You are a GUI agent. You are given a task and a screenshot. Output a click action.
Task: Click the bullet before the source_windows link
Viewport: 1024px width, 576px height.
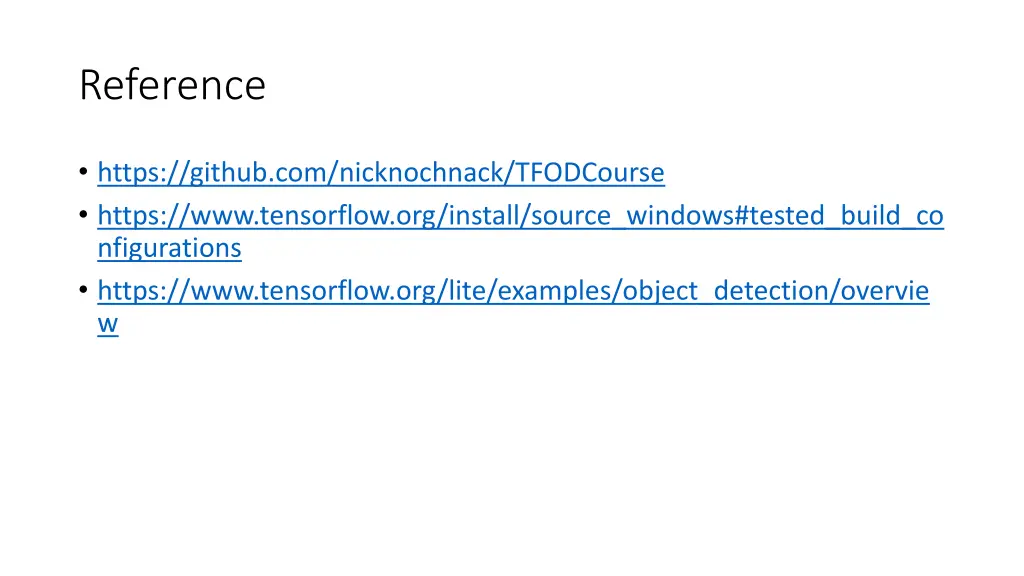click(x=84, y=214)
